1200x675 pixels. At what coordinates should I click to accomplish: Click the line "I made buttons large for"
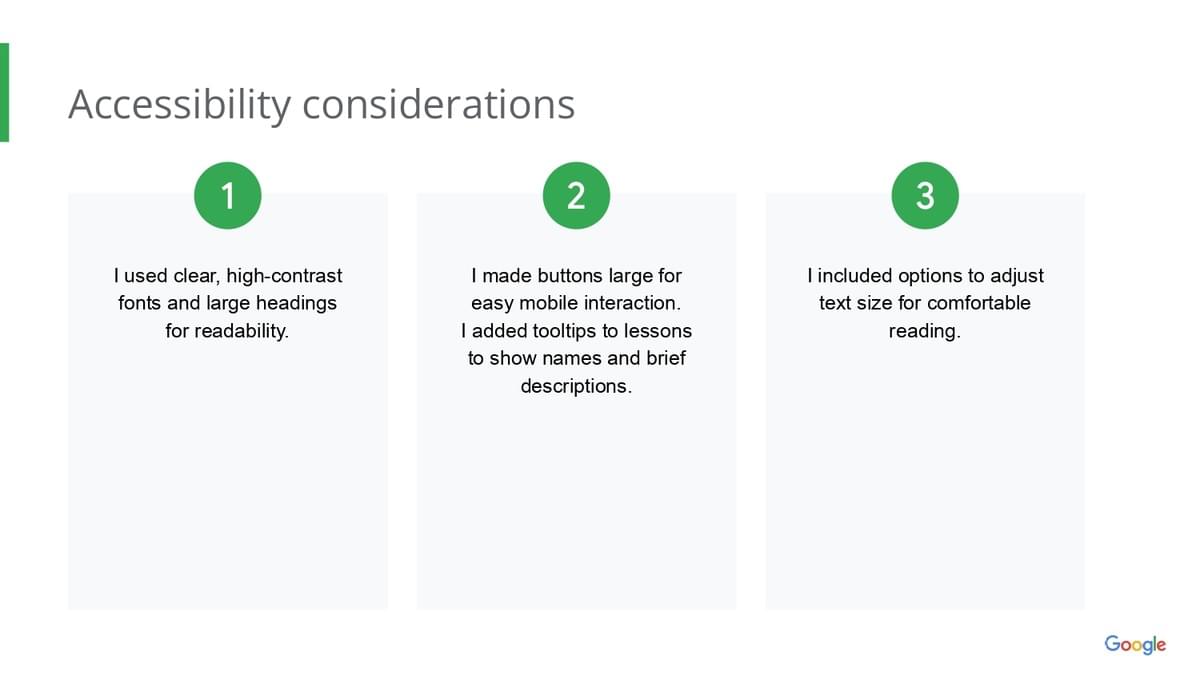point(576,275)
